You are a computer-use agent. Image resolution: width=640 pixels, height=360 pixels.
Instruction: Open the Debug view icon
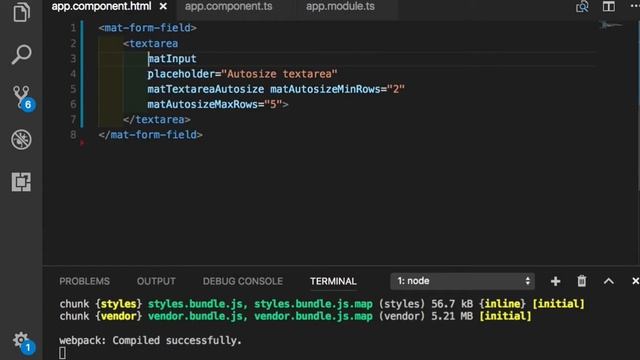[21, 140]
